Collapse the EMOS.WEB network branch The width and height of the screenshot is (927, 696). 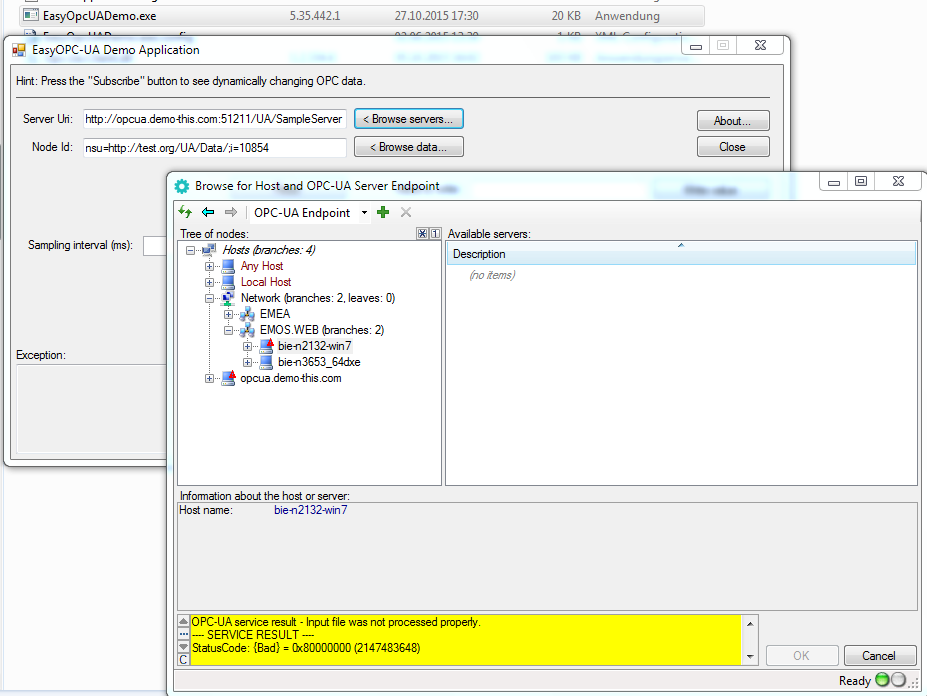pyautogui.click(x=229, y=330)
